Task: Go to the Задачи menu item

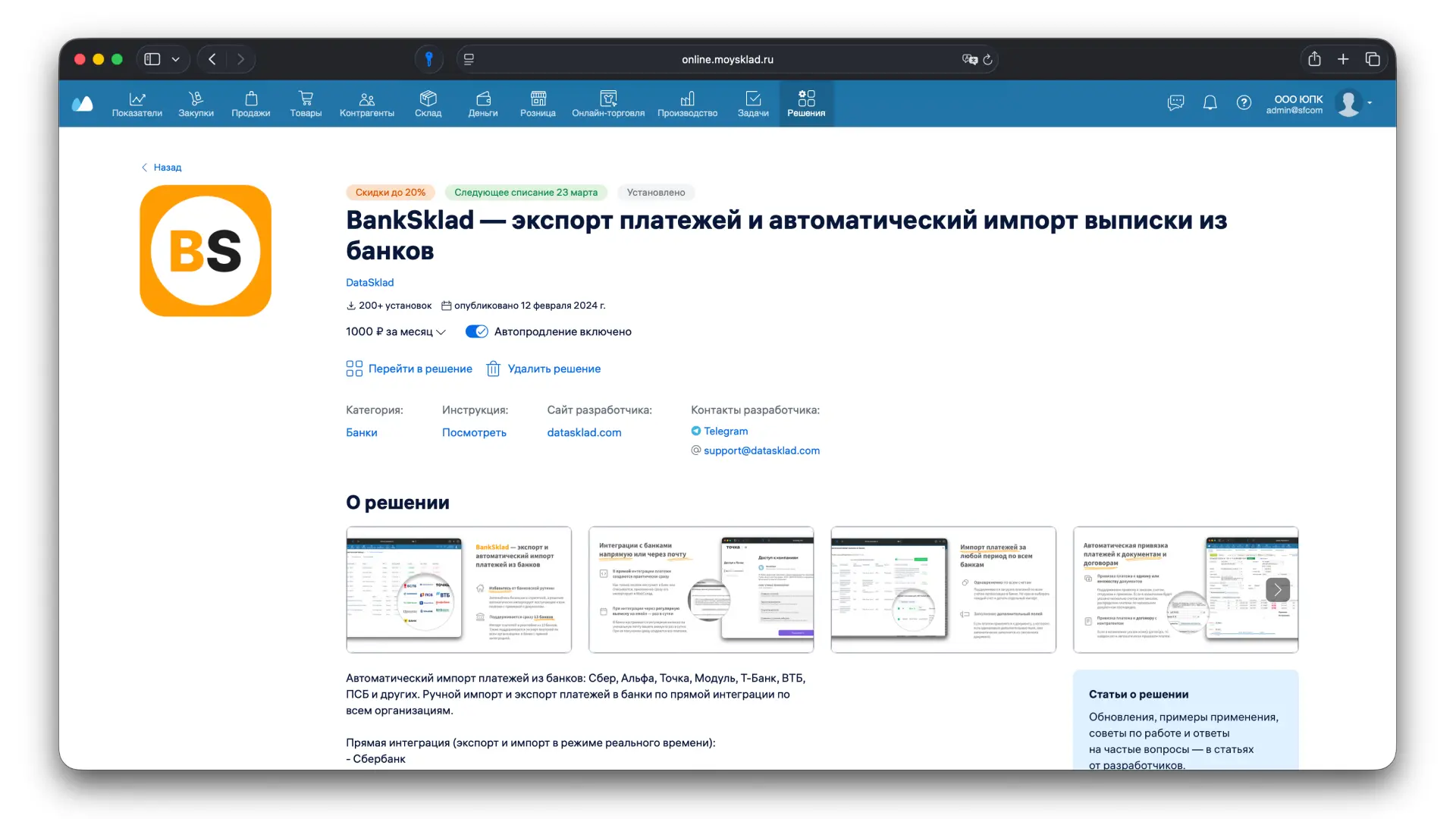Action: [752, 103]
